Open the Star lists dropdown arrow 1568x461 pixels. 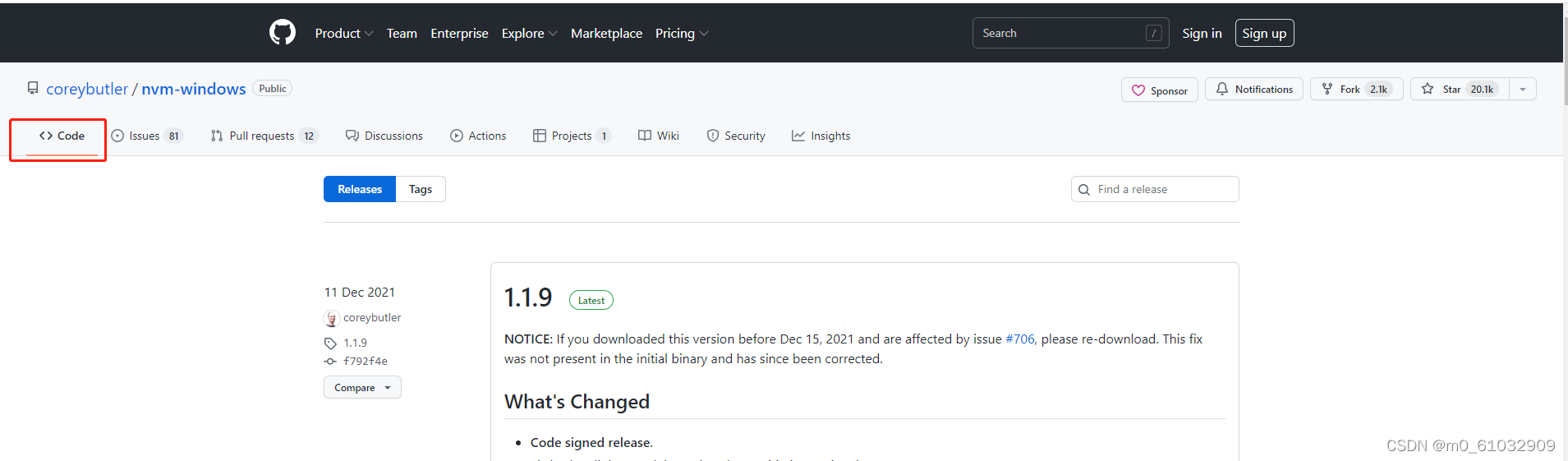pyautogui.click(x=1523, y=89)
